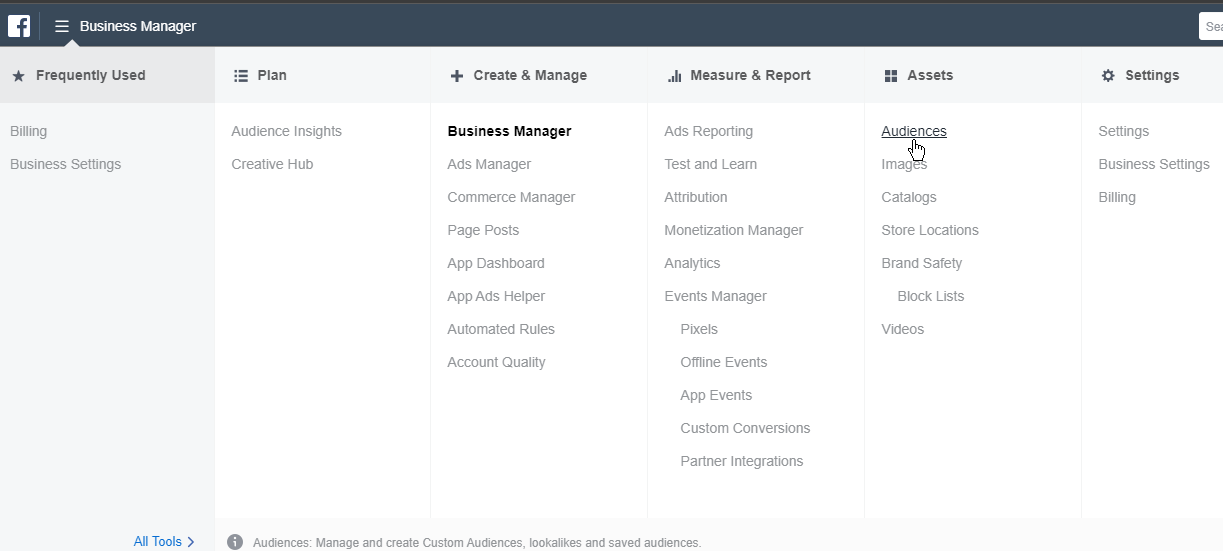The width and height of the screenshot is (1223, 551).
Task: Click the Plan list icon
Action: point(240,75)
